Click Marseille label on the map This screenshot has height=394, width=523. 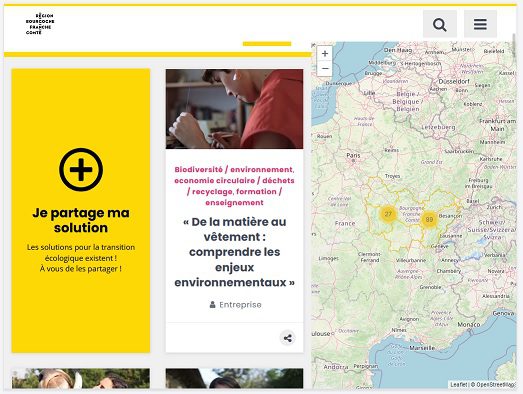(x=422, y=348)
